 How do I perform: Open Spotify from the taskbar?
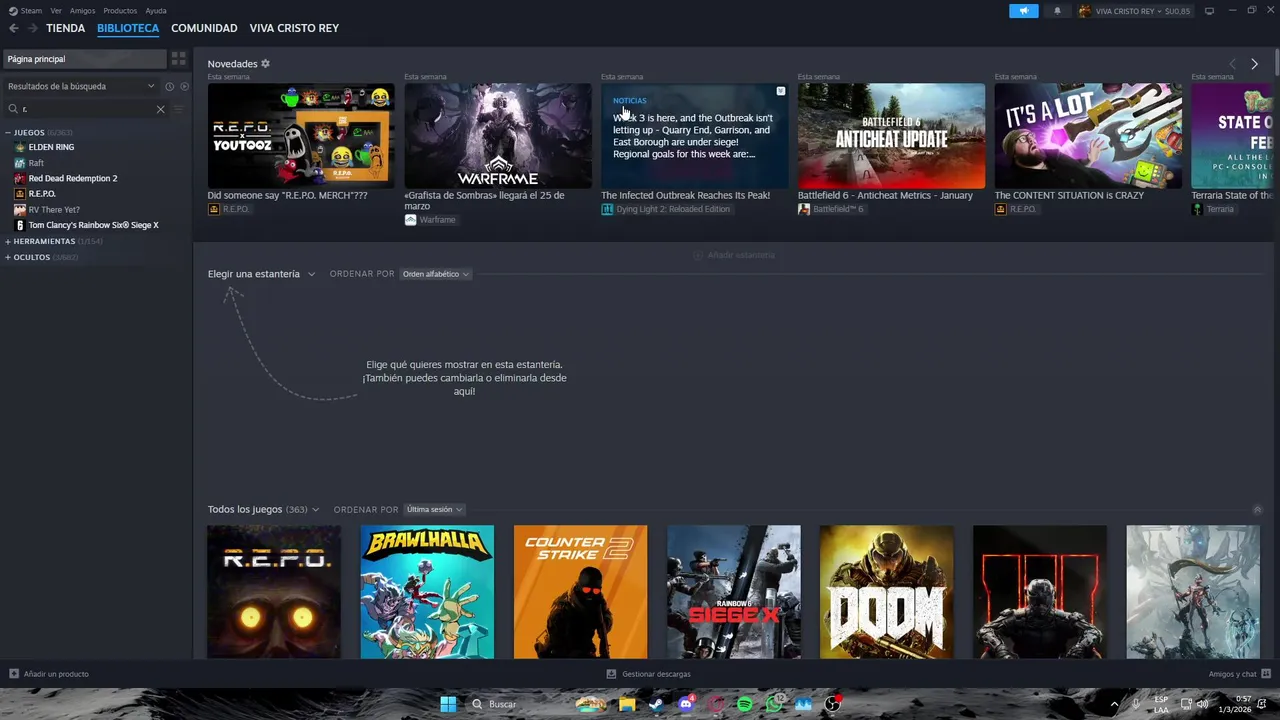pos(744,704)
